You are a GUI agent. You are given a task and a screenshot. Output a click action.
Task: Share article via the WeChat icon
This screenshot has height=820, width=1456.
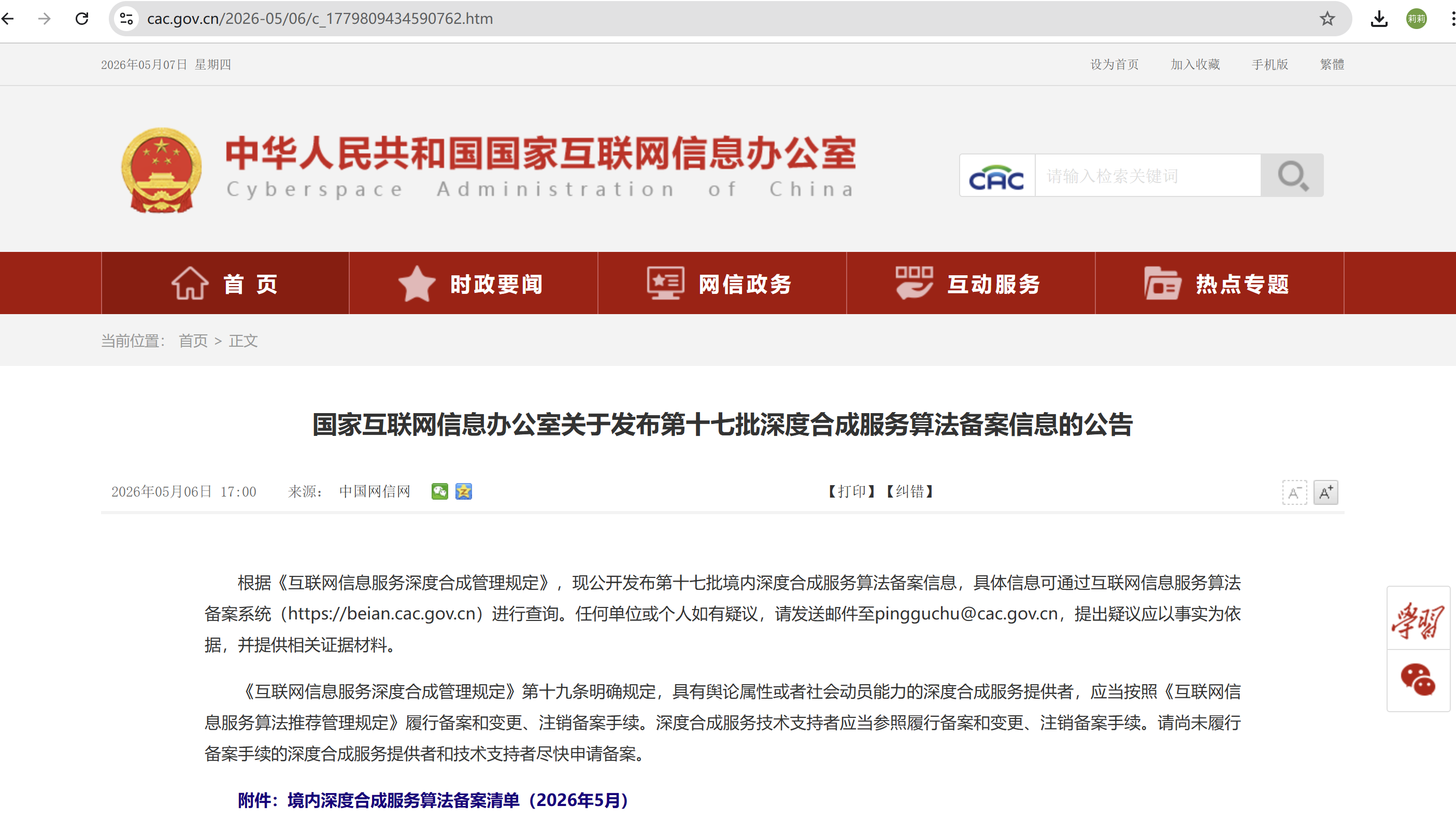[x=439, y=491]
